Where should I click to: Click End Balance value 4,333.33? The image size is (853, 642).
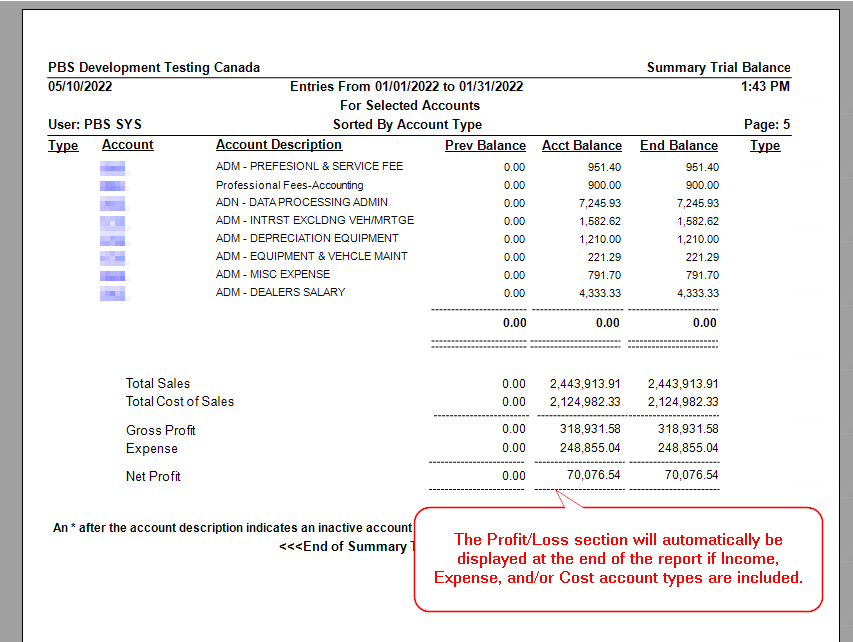(x=697, y=293)
